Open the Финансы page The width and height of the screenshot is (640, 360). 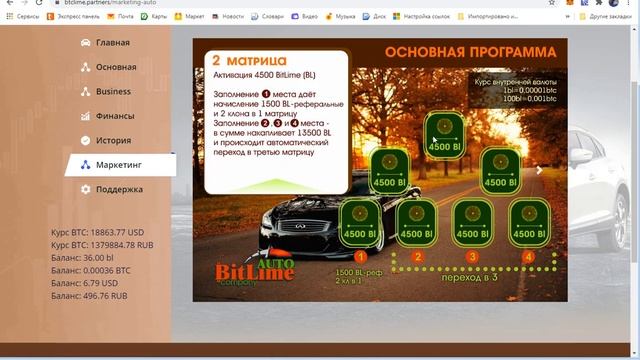click(115, 116)
